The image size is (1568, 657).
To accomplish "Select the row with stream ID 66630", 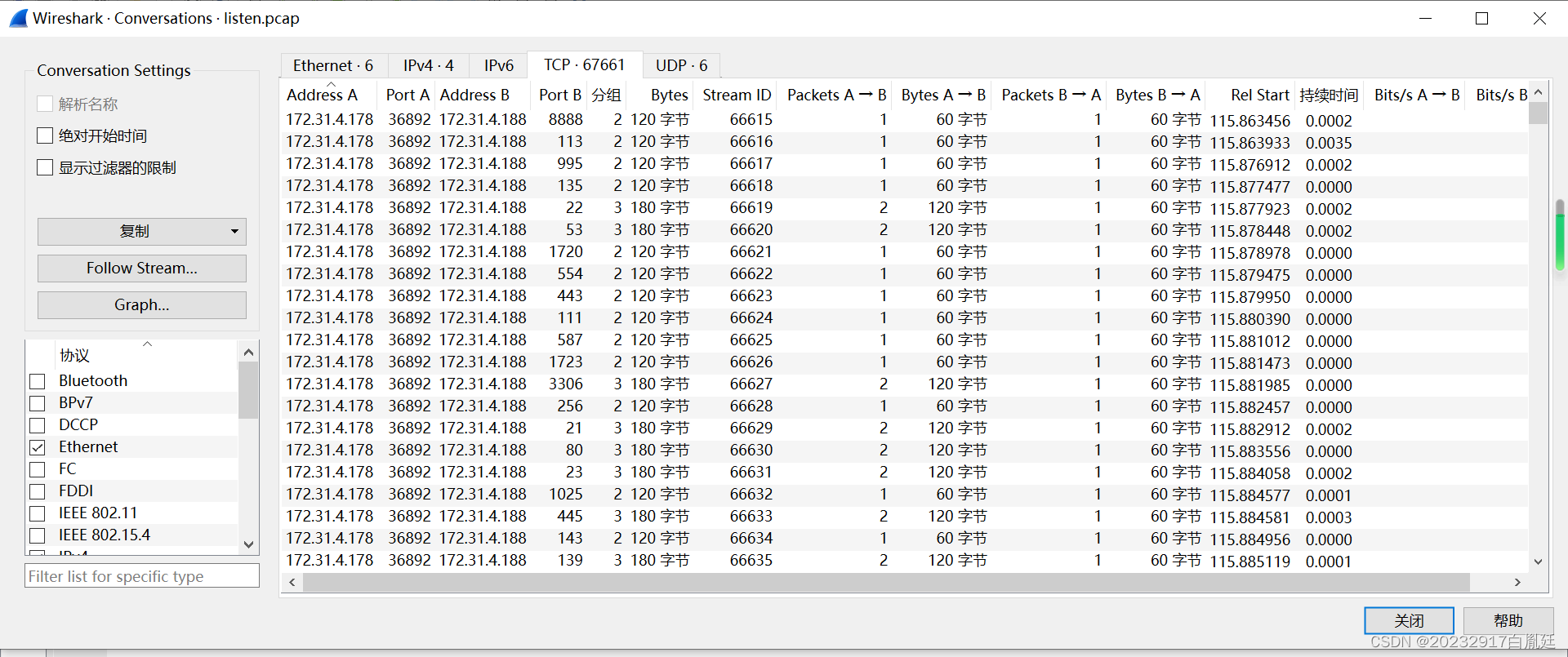I will click(x=905, y=451).
